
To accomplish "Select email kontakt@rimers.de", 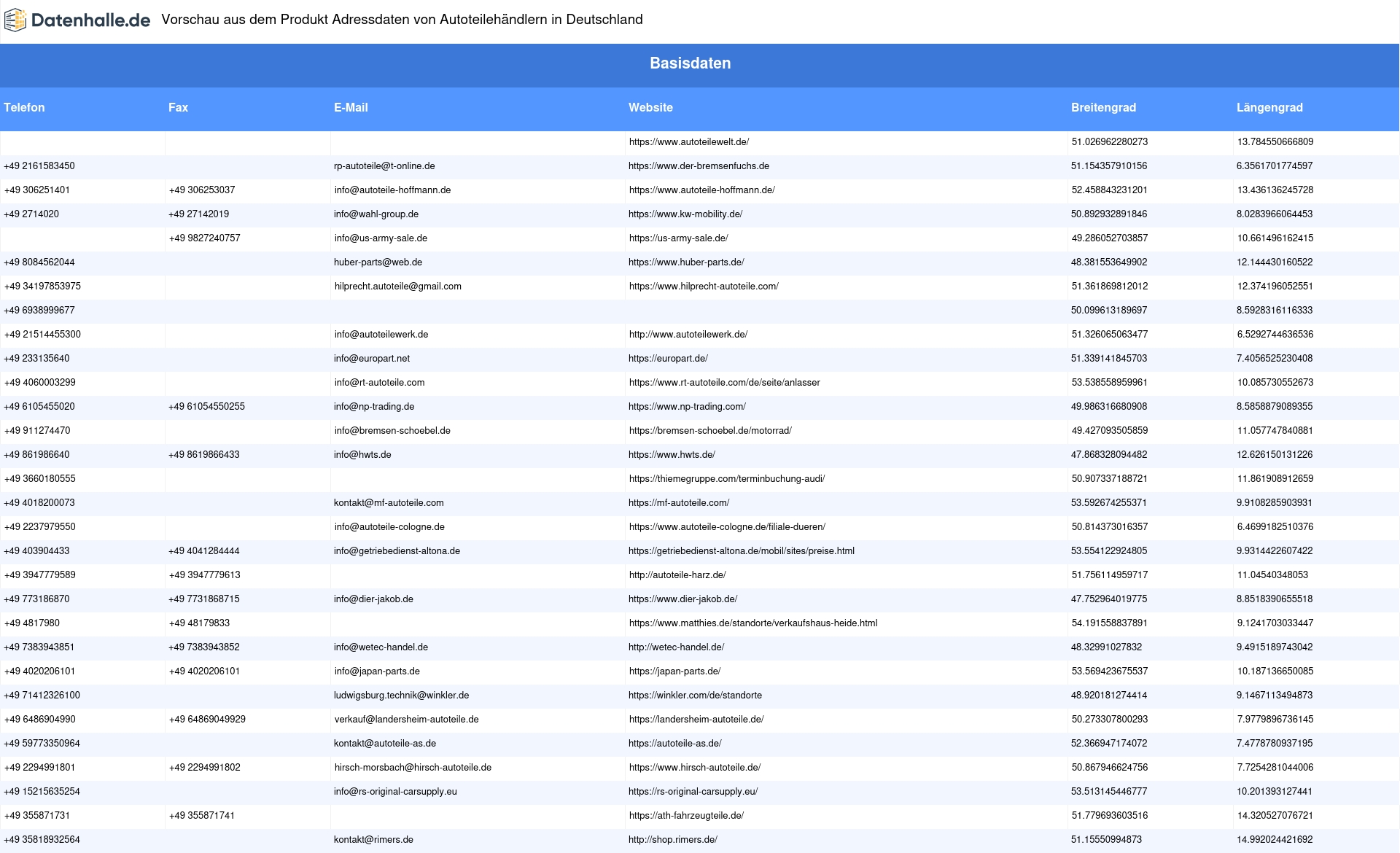I will [373, 840].
